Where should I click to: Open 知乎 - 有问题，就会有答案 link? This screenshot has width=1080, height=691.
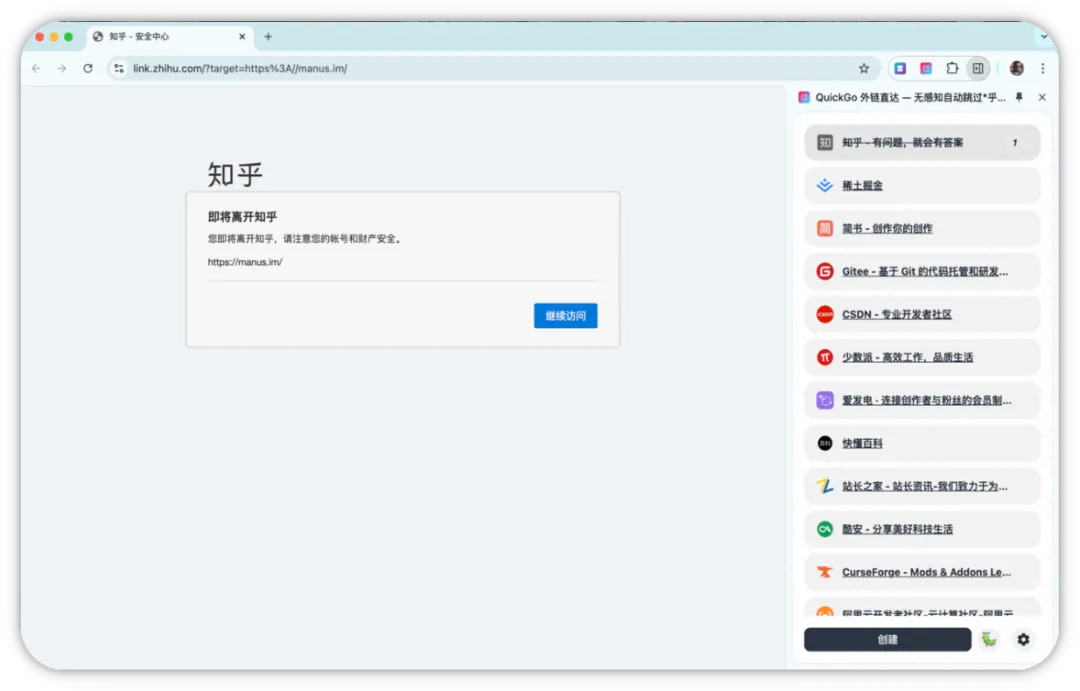pos(902,143)
